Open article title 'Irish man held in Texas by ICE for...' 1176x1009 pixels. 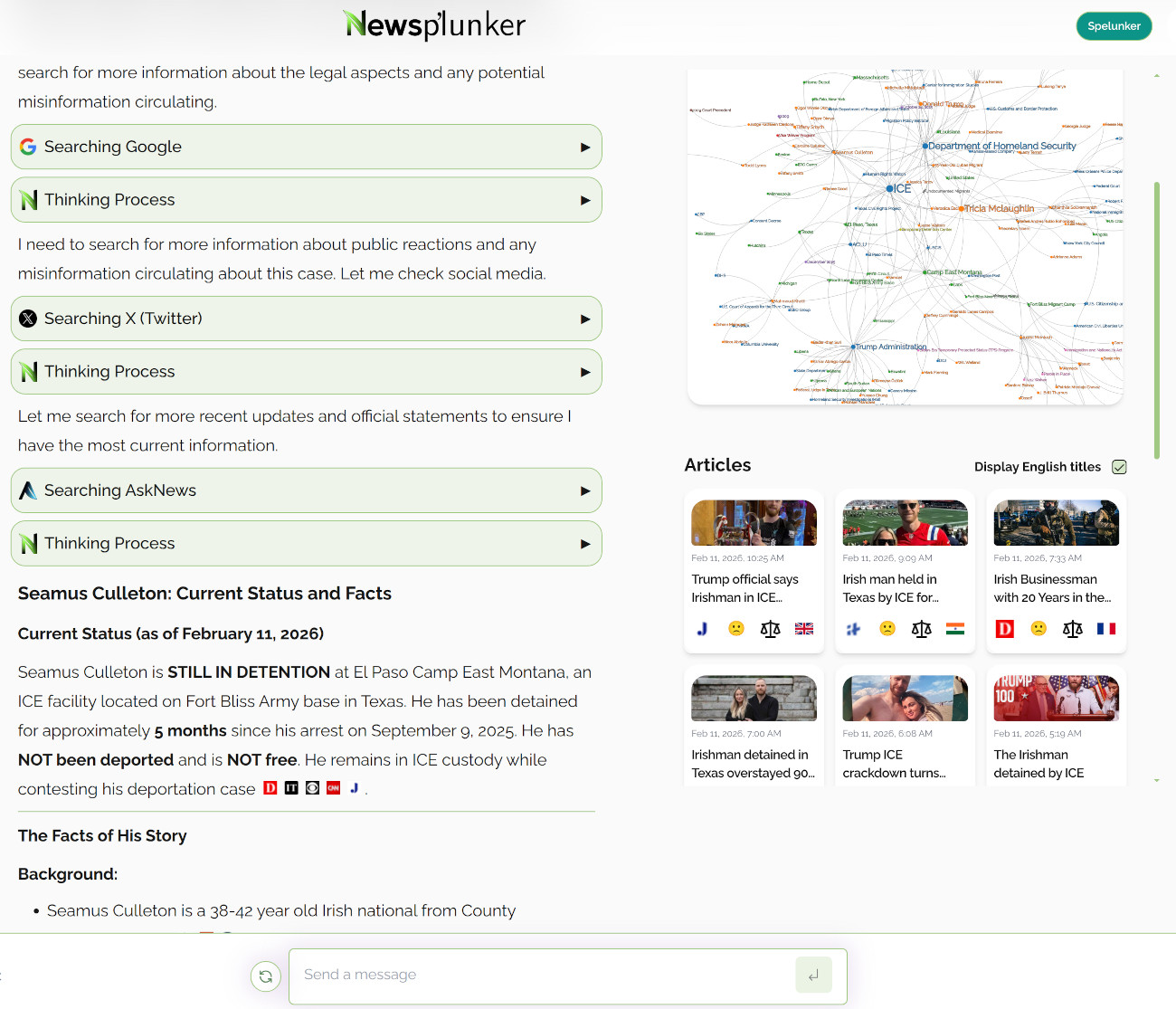coord(891,588)
